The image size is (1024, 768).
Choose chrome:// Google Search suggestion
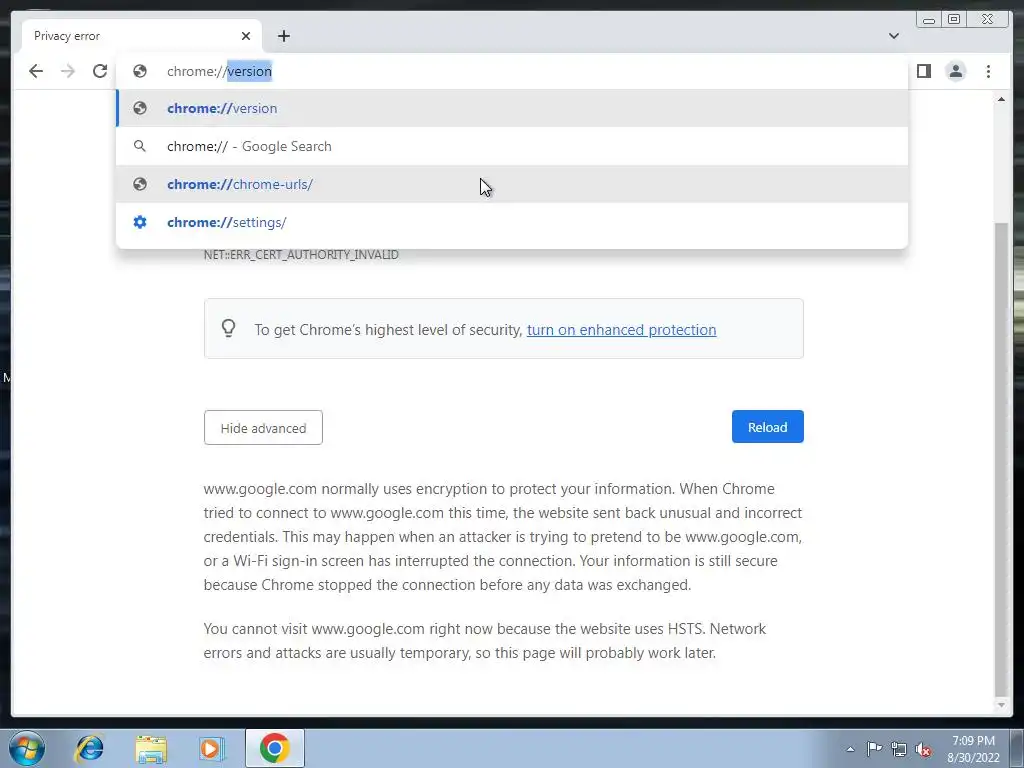pos(512,146)
